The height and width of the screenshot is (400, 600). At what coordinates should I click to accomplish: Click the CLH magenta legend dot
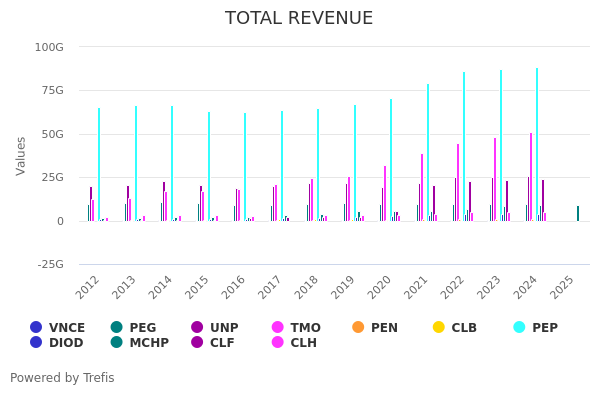278,343
